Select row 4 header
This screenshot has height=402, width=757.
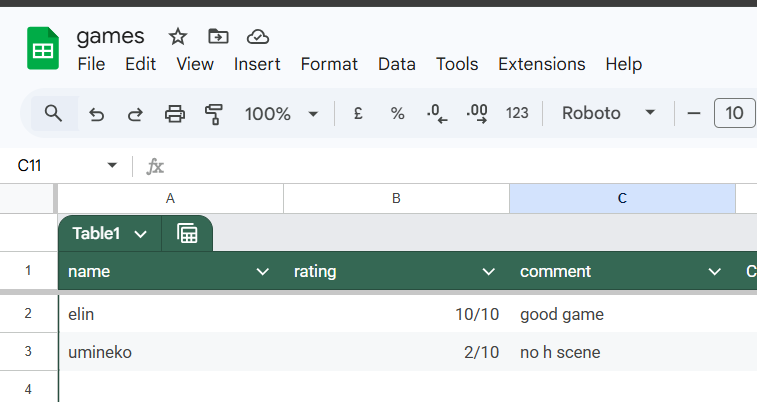point(28,388)
